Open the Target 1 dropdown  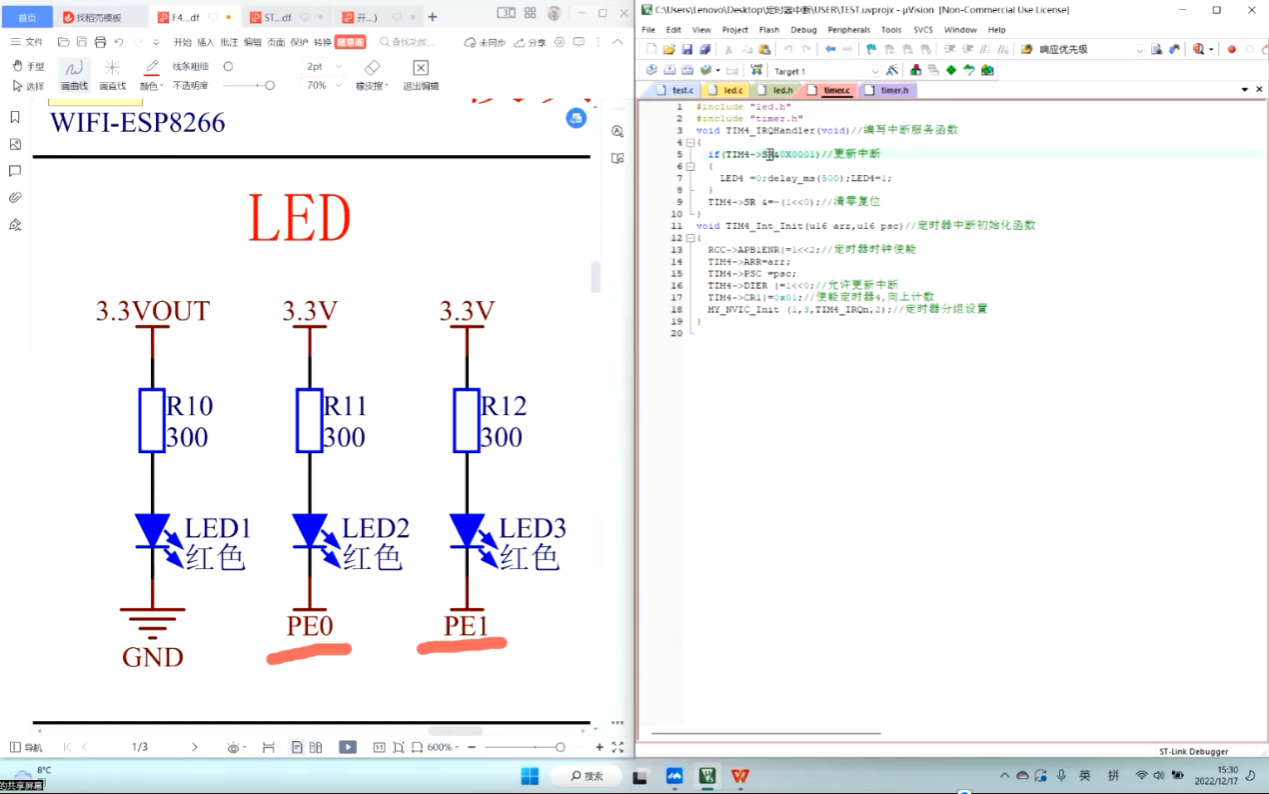pos(875,71)
